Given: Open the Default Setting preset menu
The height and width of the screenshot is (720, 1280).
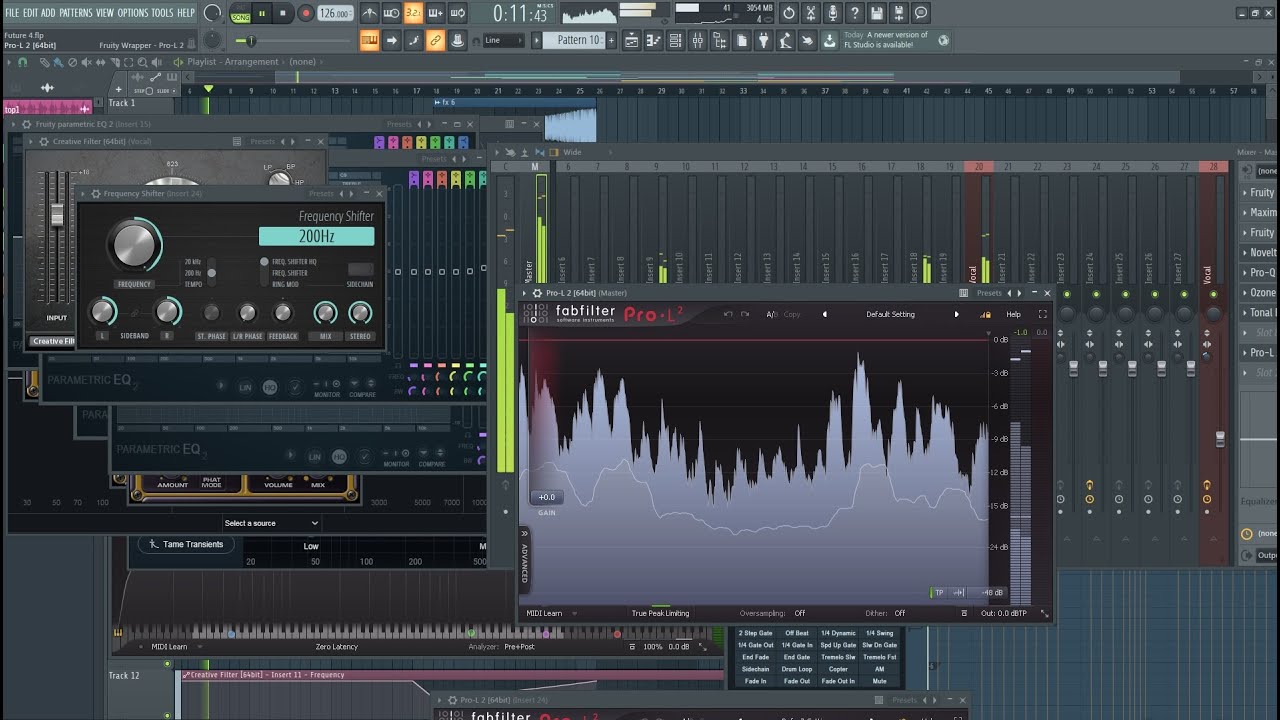Looking at the screenshot, I should pyautogui.click(x=890, y=314).
